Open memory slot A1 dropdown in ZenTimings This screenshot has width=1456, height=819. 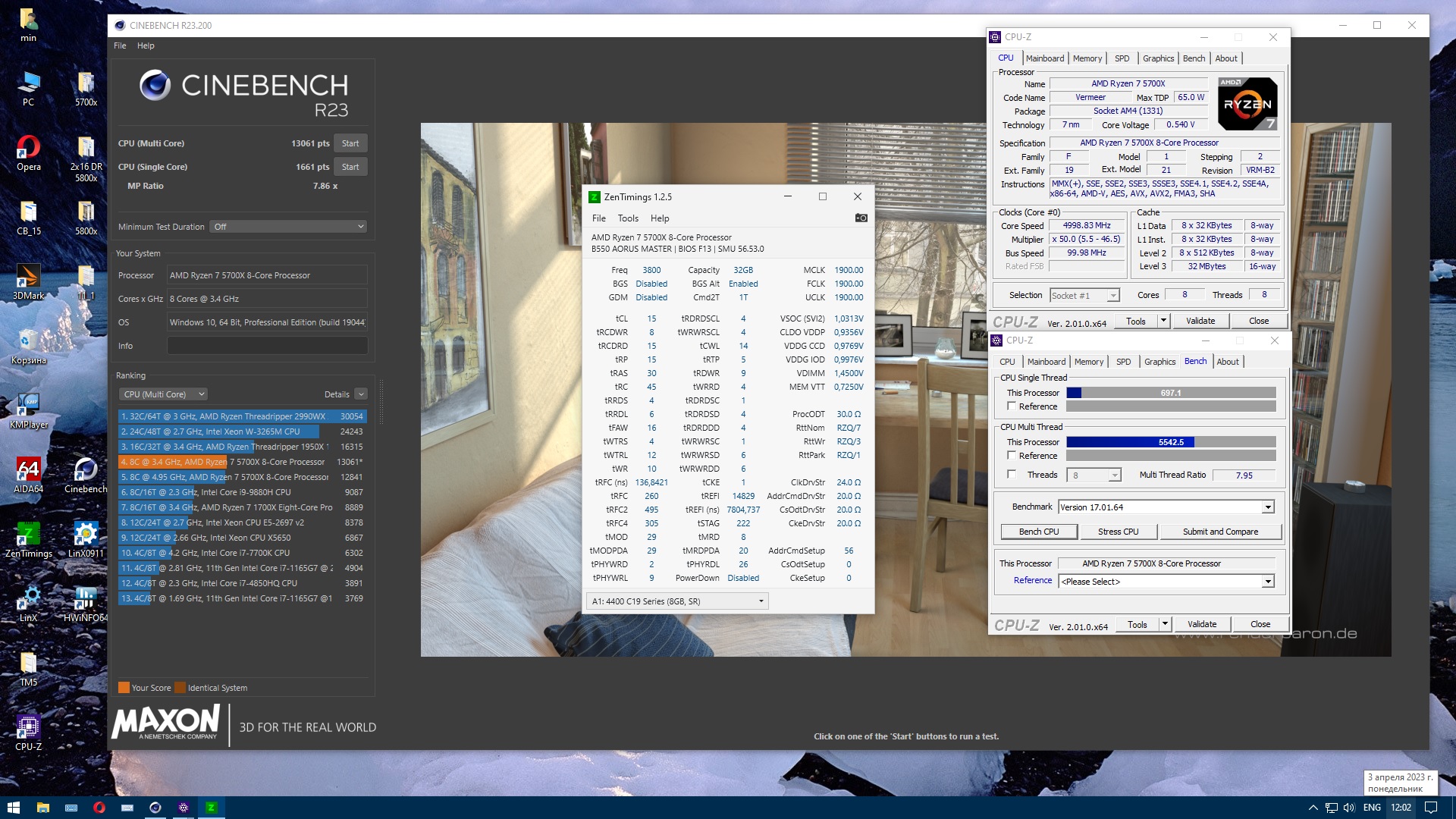coord(678,601)
